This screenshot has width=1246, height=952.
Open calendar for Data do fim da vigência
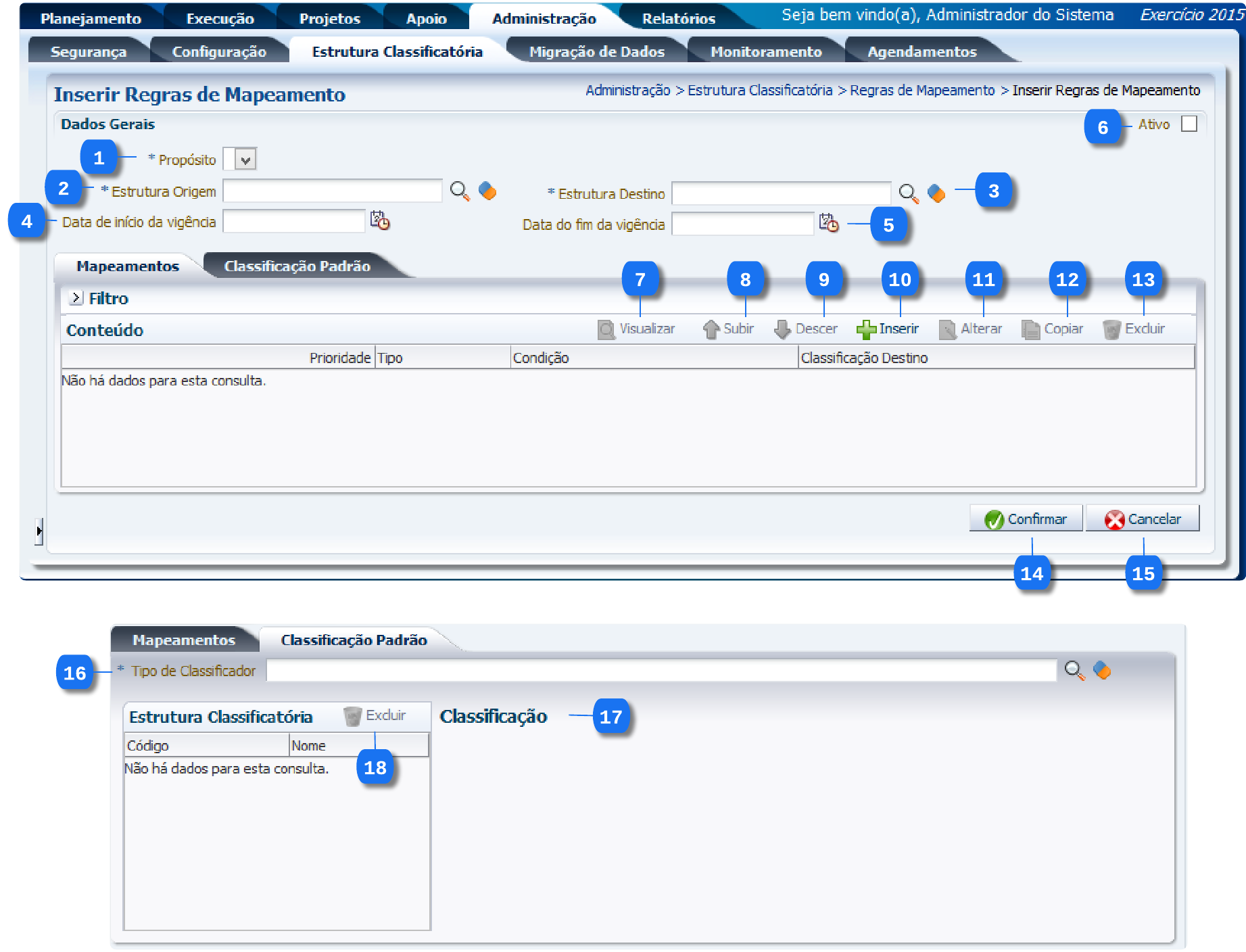tap(828, 223)
